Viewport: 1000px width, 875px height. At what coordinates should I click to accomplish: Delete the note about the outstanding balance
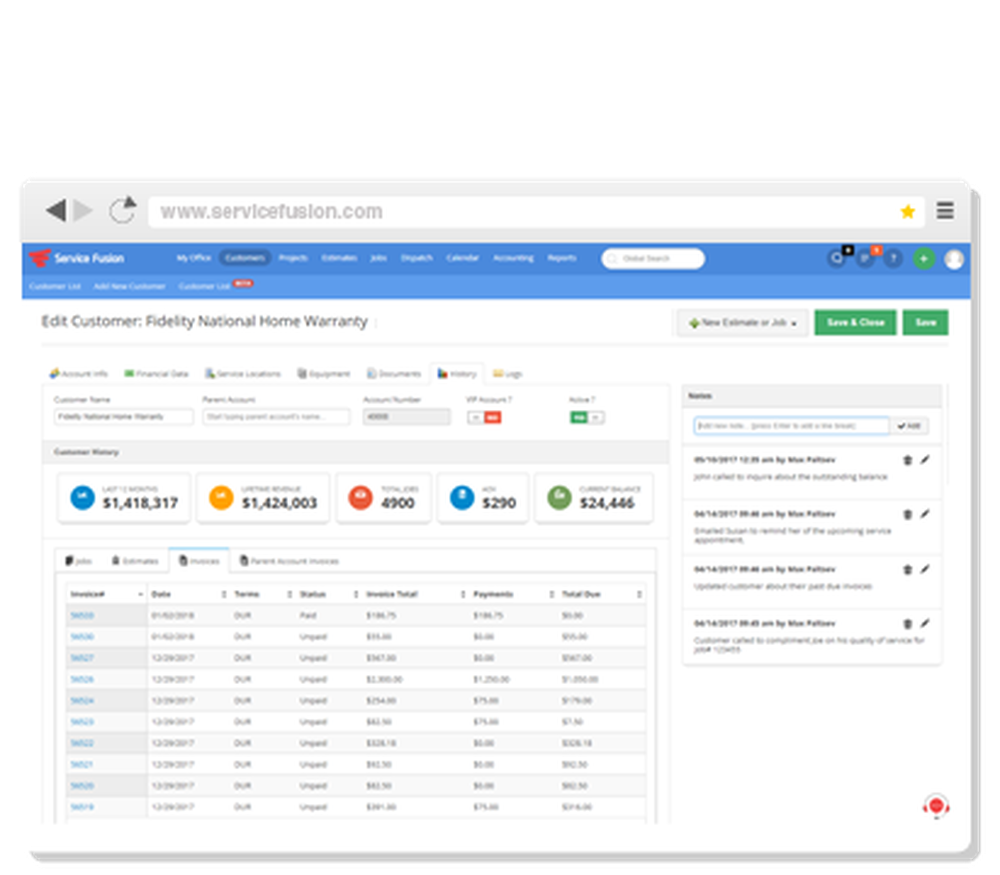click(x=907, y=459)
